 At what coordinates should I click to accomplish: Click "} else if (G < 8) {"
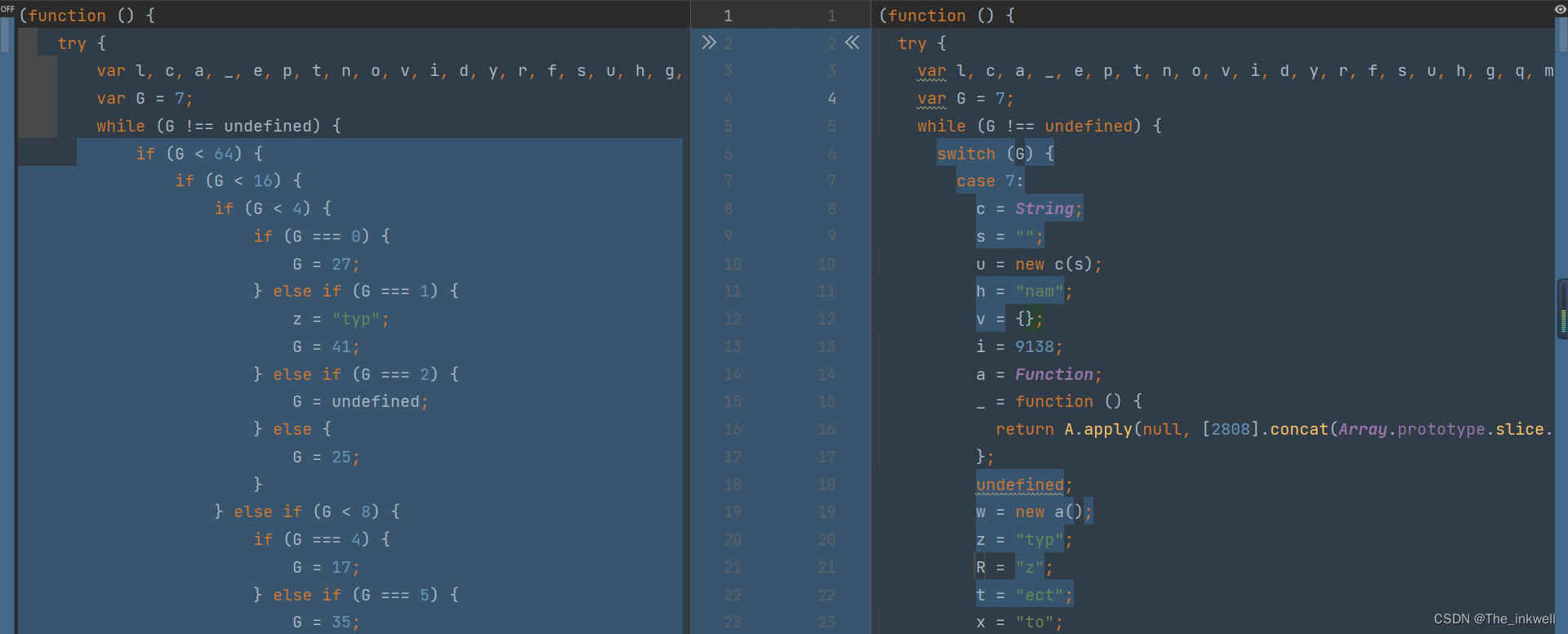307,511
